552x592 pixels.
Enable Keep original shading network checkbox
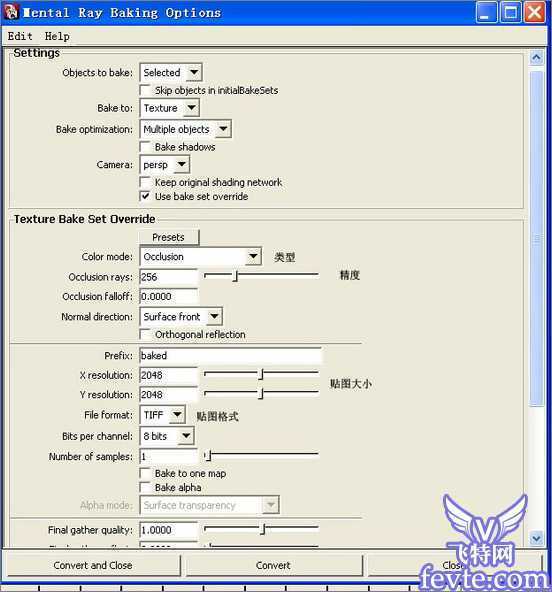tap(145, 182)
